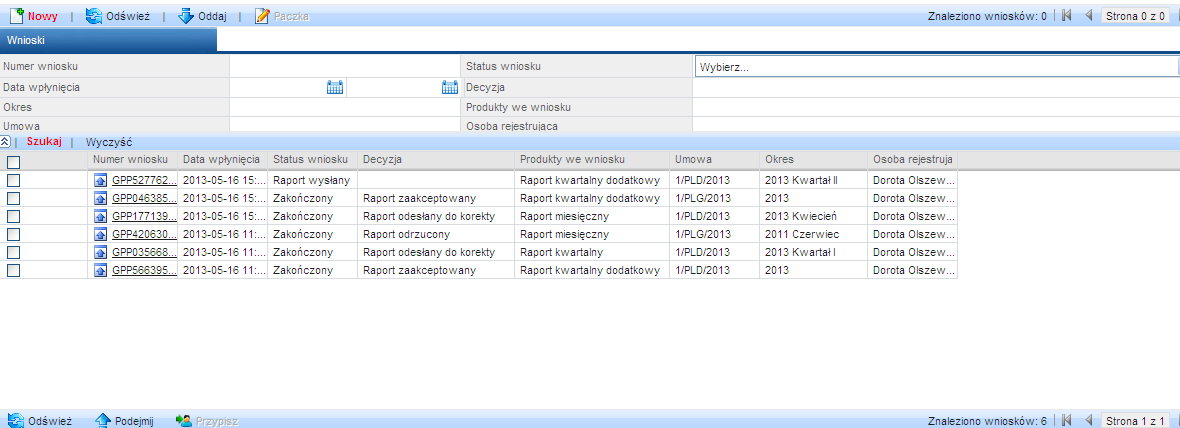
Task: Click the upload icon beside GPP046385
Action: [x=101, y=199]
